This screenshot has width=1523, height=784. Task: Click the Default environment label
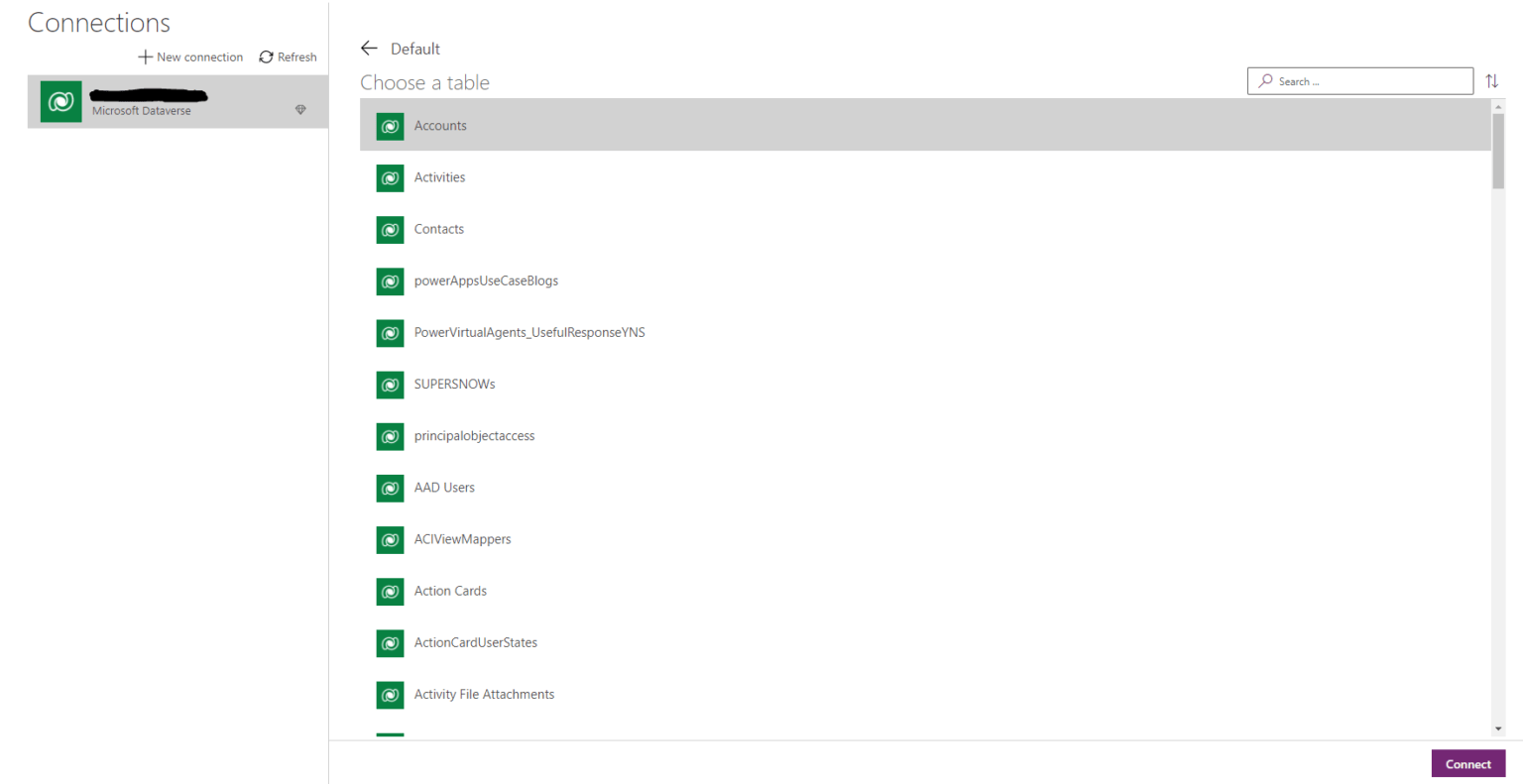pyautogui.click(x=414, y=49)
